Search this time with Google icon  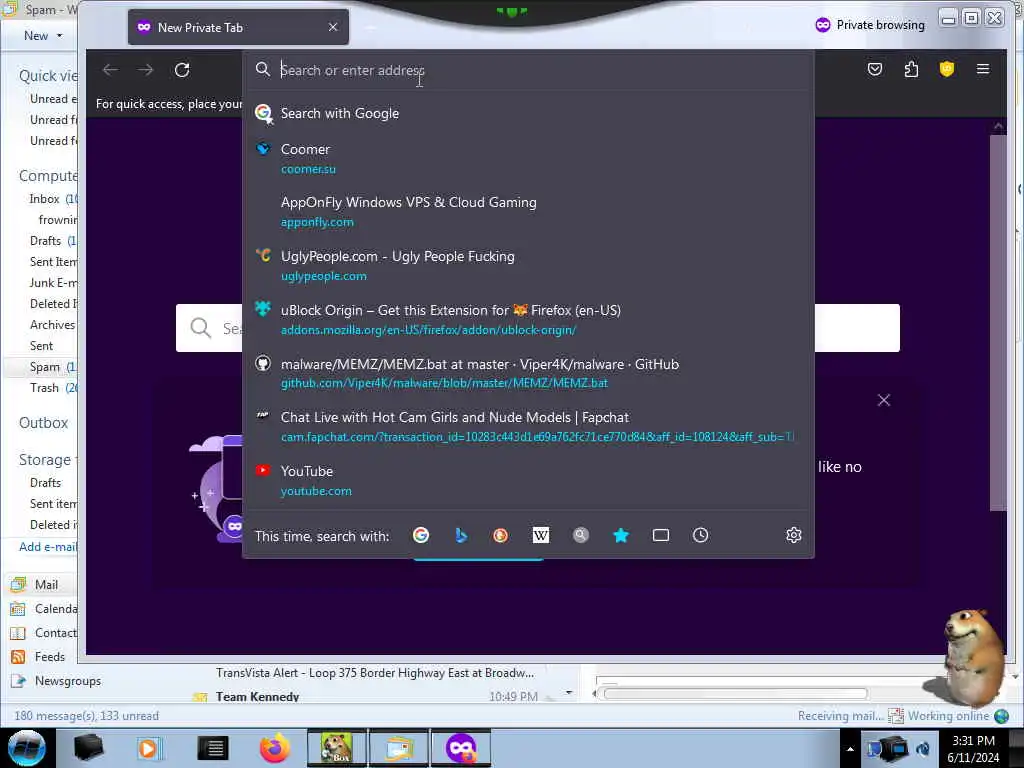point(421,536)
